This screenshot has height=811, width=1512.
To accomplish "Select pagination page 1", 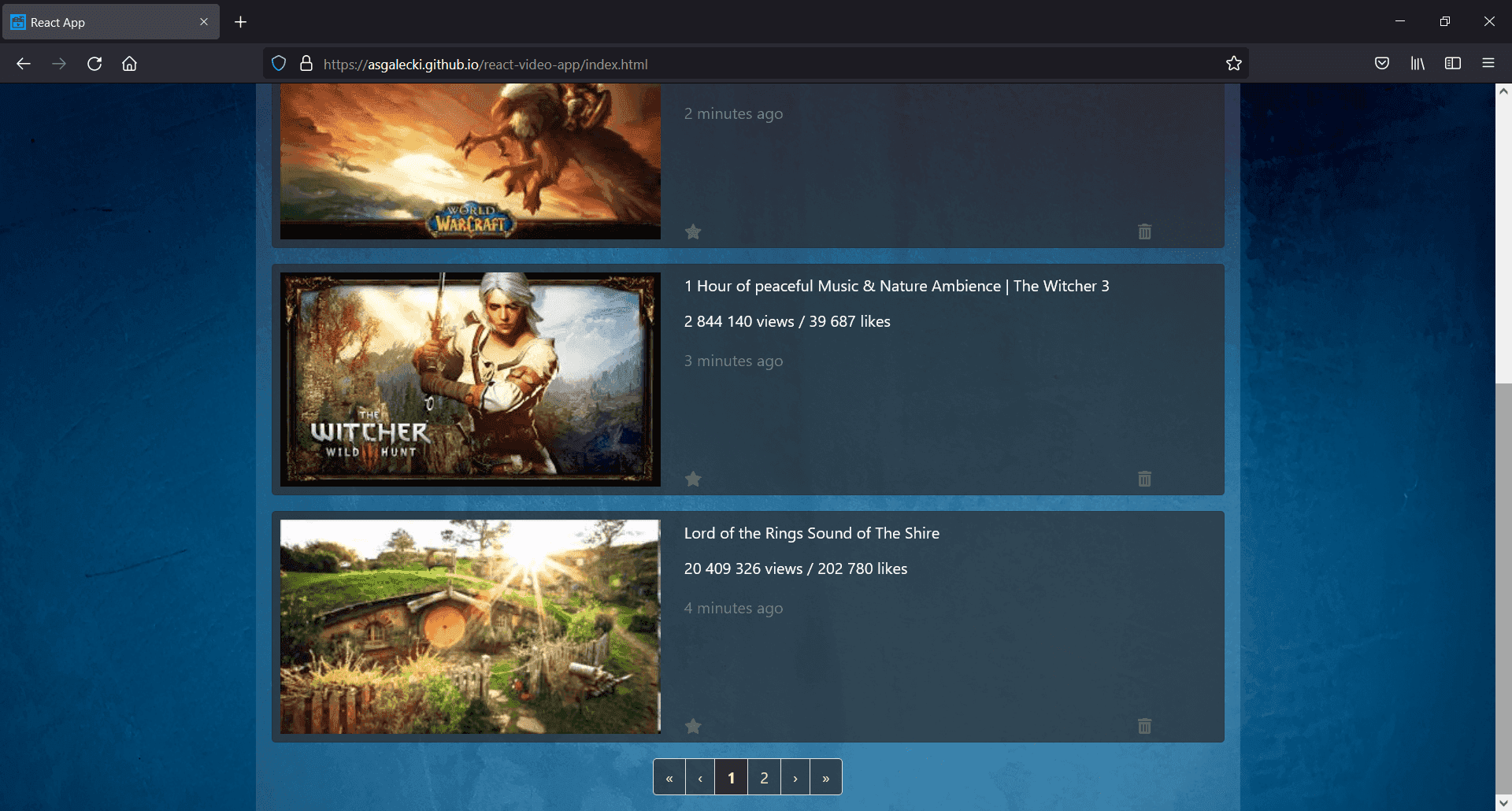I will pyautogui.click(x=732, y=777).
